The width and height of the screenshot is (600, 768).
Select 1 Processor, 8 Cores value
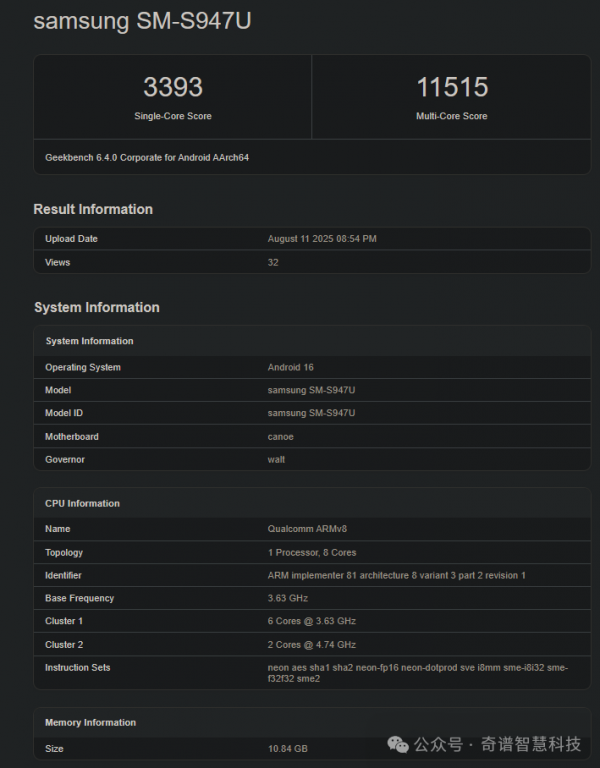coord(312,552)
